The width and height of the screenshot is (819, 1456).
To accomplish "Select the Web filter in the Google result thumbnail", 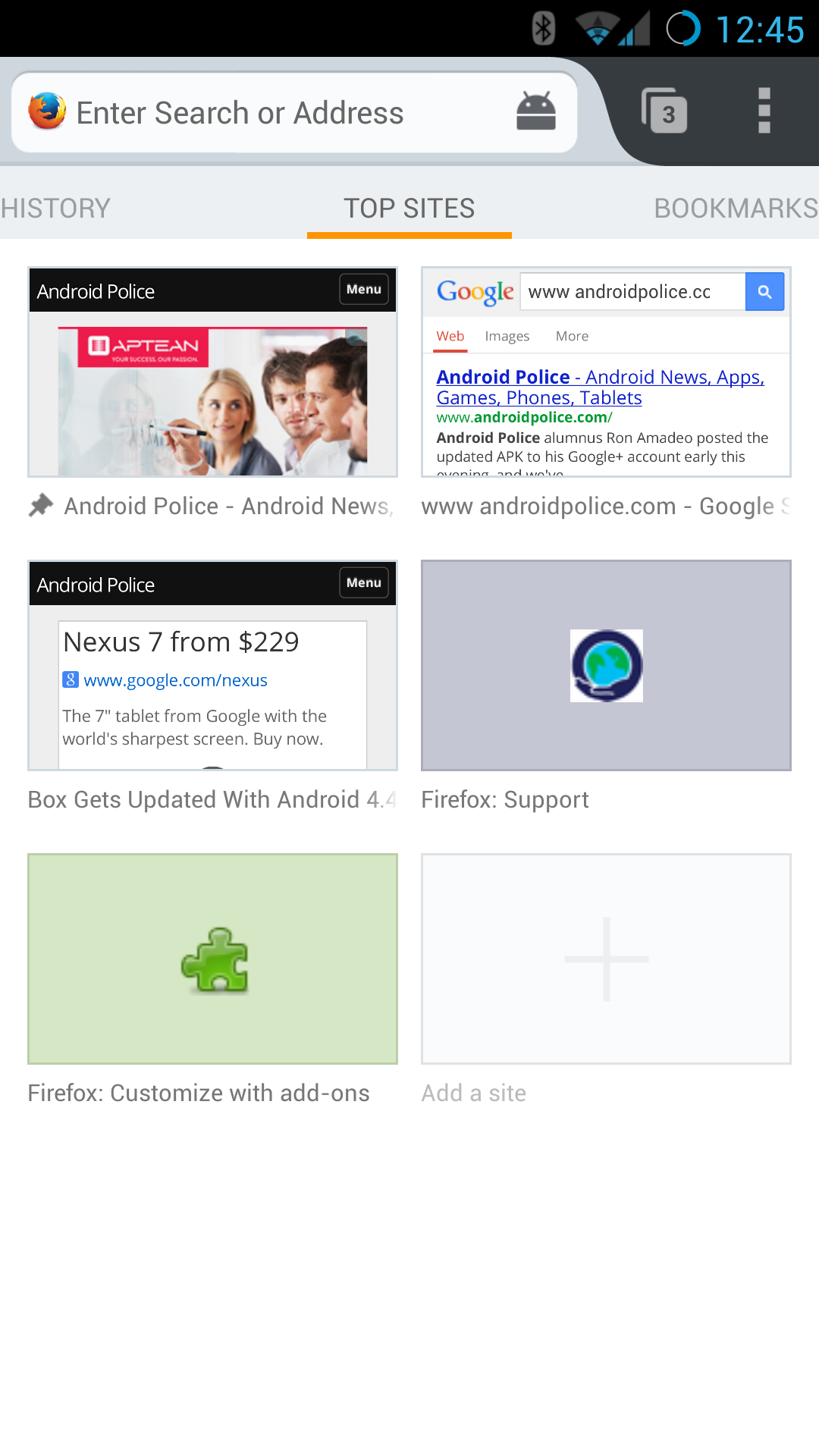I will [449, 335].
